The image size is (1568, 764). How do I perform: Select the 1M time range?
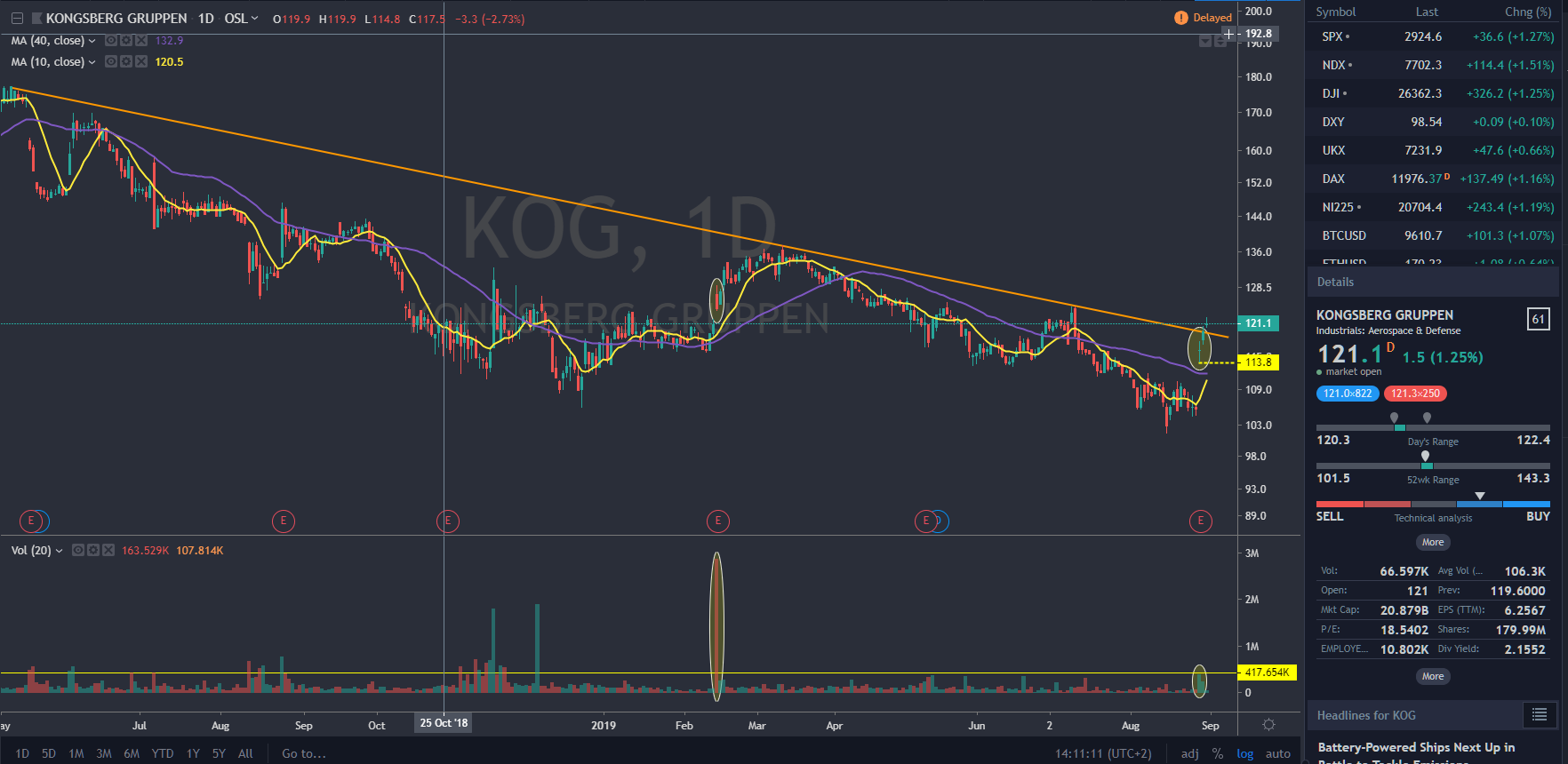[76, 753]
